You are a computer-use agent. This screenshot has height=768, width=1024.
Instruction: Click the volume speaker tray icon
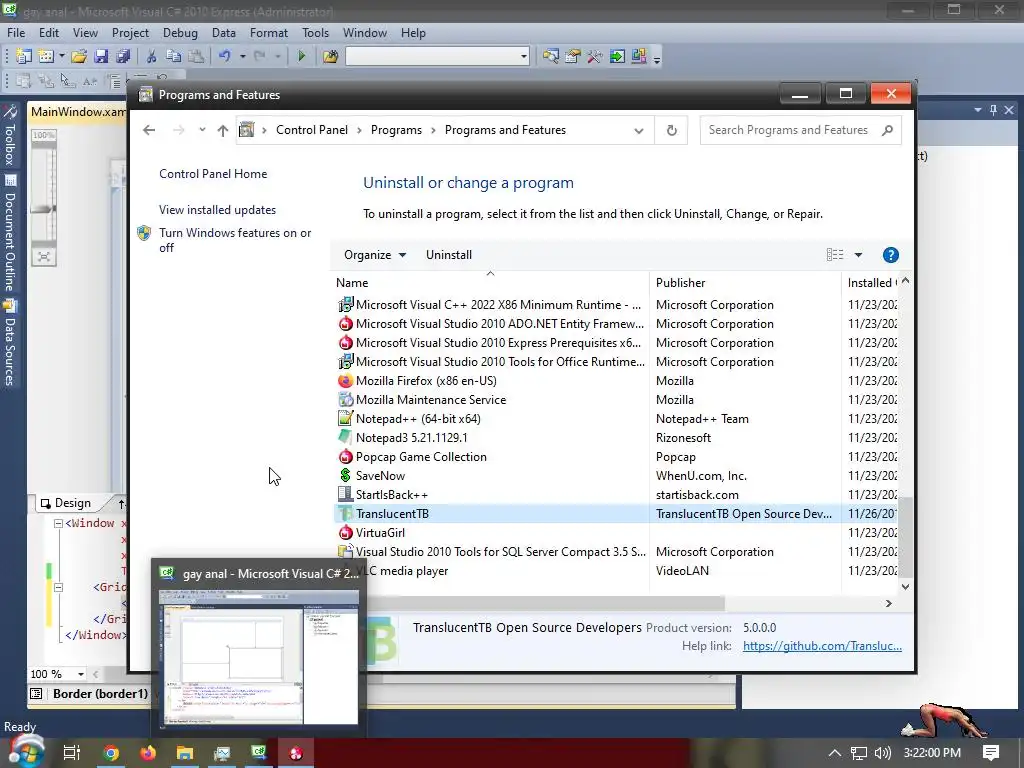pos(882,753)
